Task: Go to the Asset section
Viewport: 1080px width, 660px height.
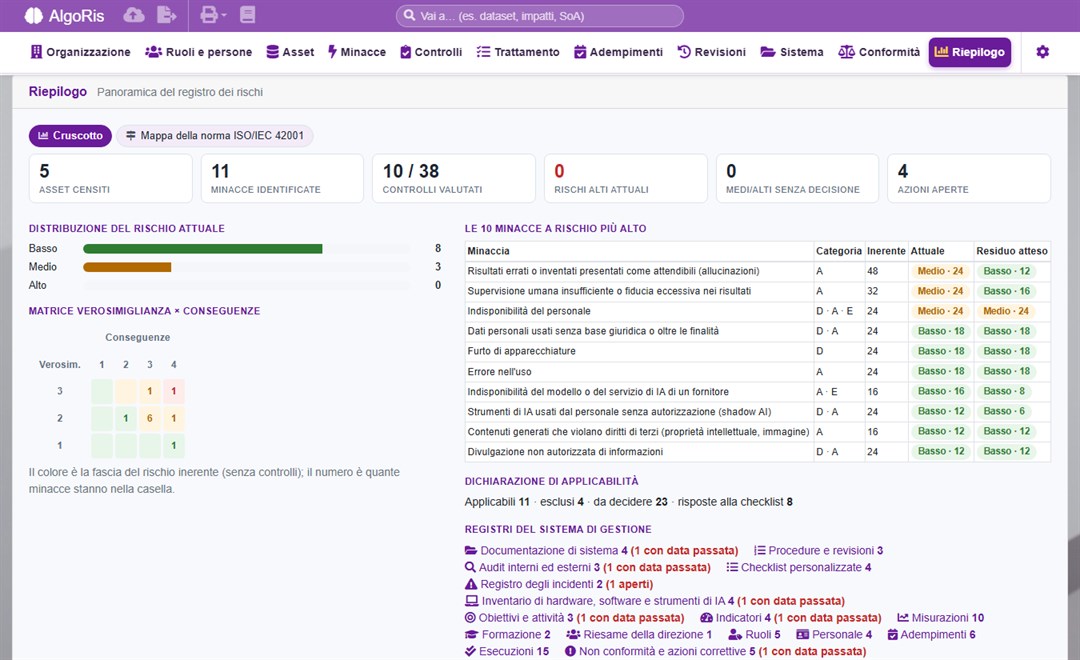Action: click(290, 52)
